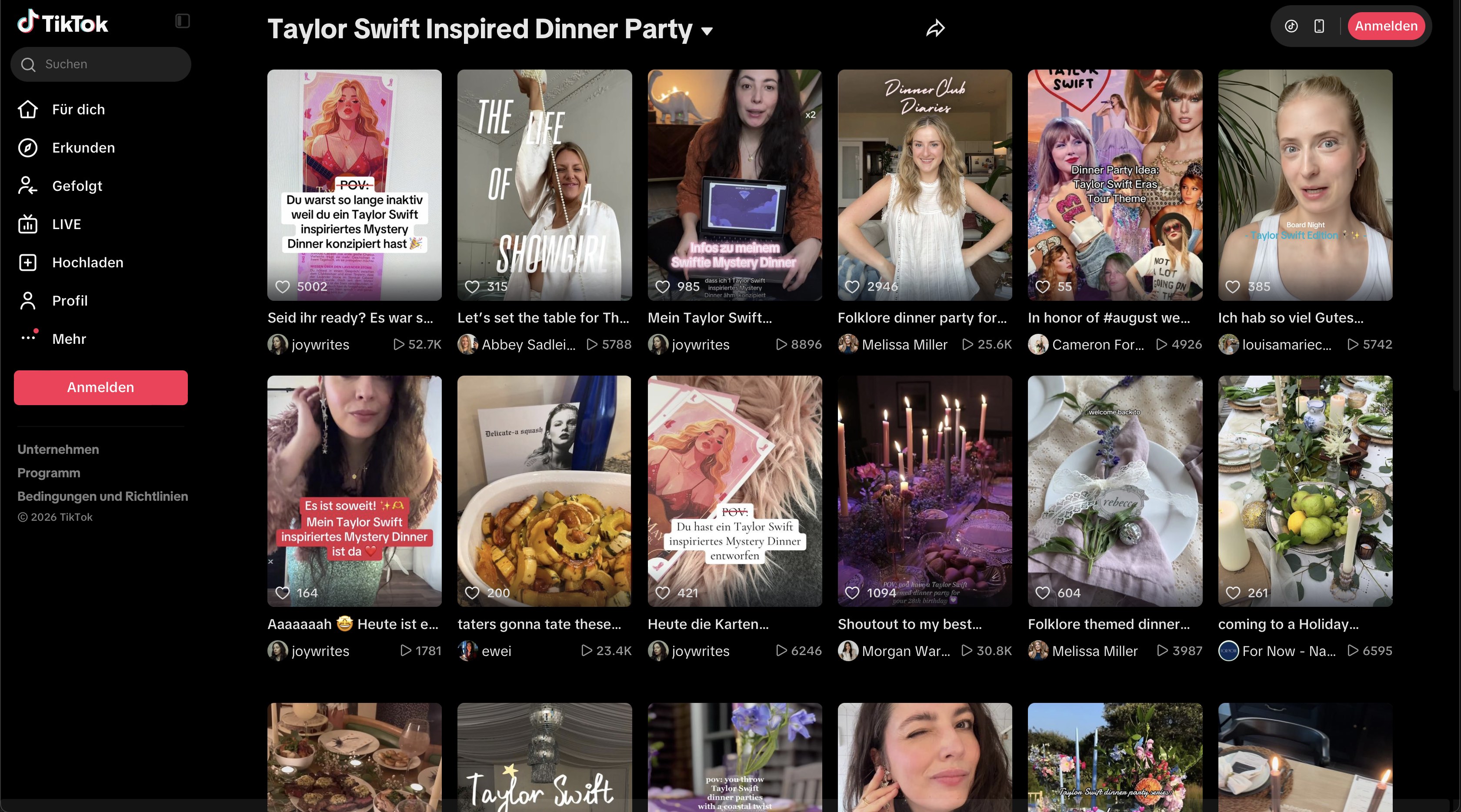Viewport: 1461px width, 812px height.
Task: Open 'Es ist soweit!' Mystery Dinner video
Action: coord(354,491)
